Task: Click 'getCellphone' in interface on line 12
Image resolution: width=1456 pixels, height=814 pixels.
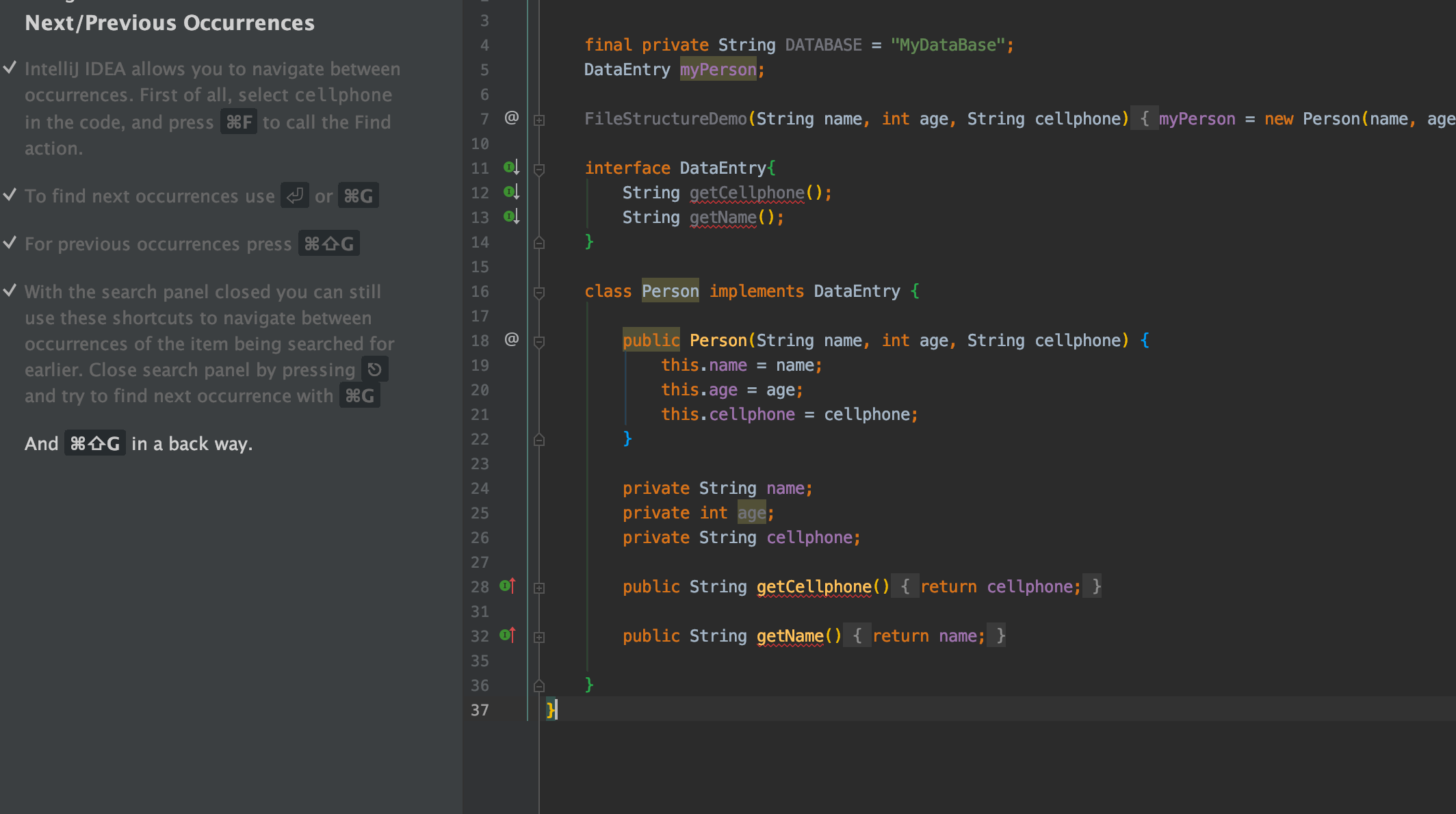Action: point(747,192)
